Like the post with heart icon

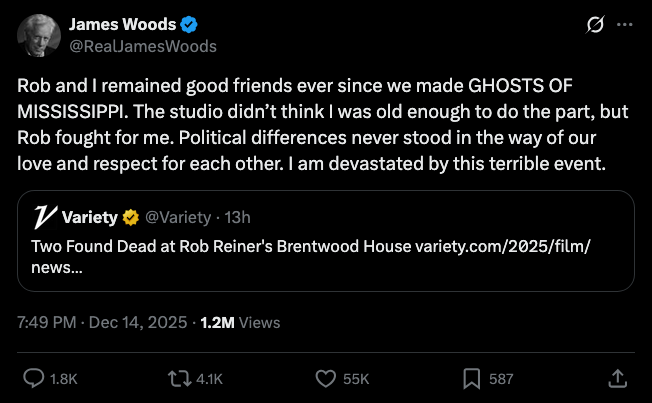[325, 378]
